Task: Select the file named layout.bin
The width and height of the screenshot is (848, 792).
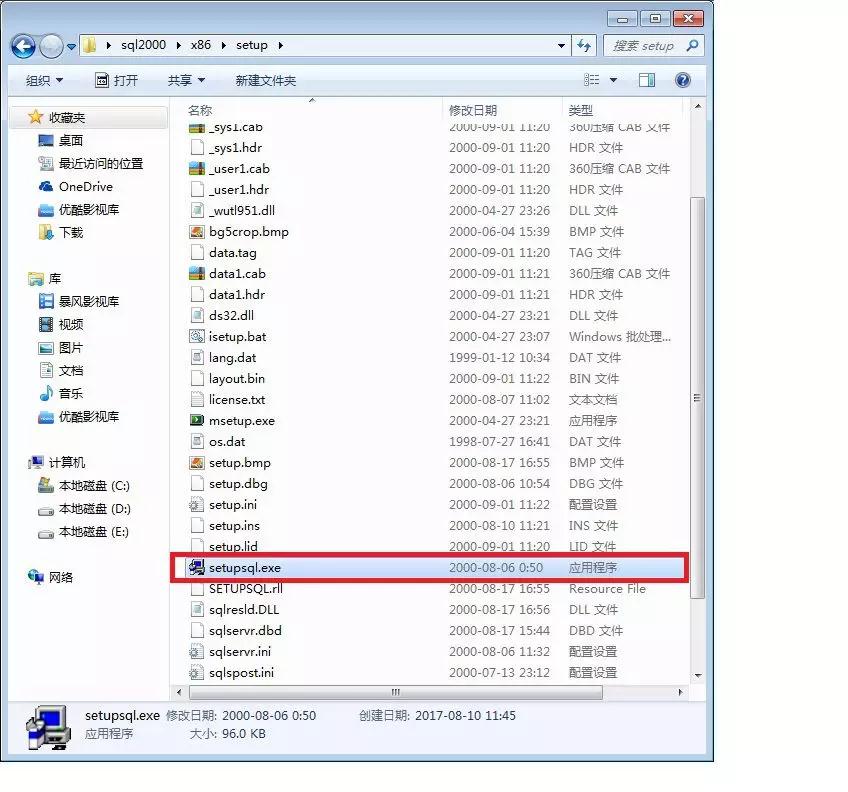Action: point(237,379)
